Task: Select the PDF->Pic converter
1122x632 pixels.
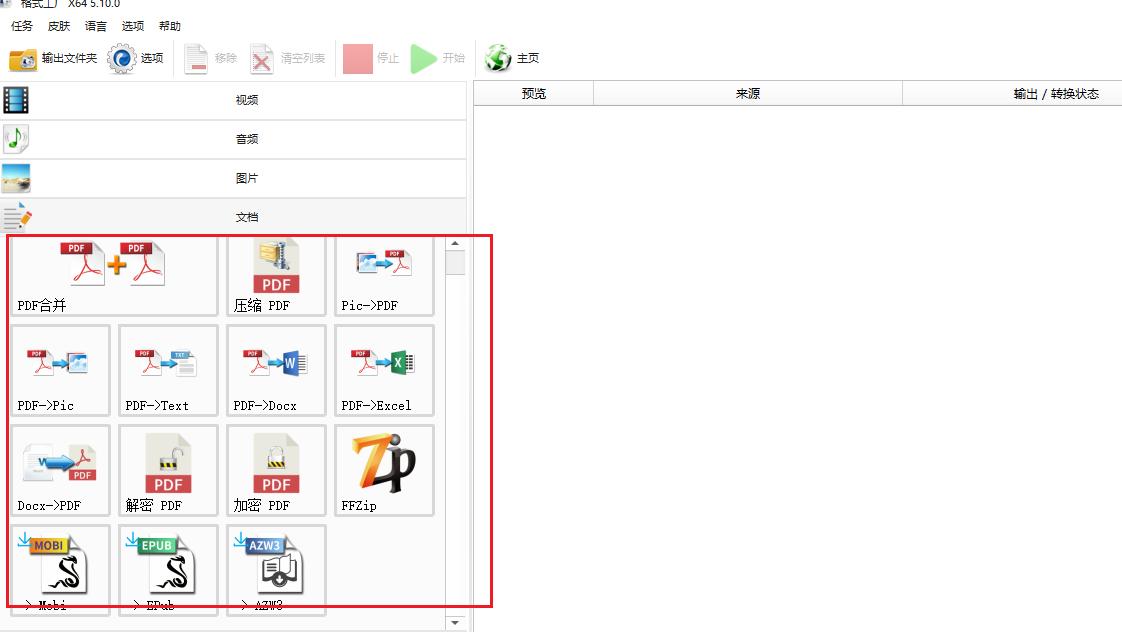Action: click(60, 370)
